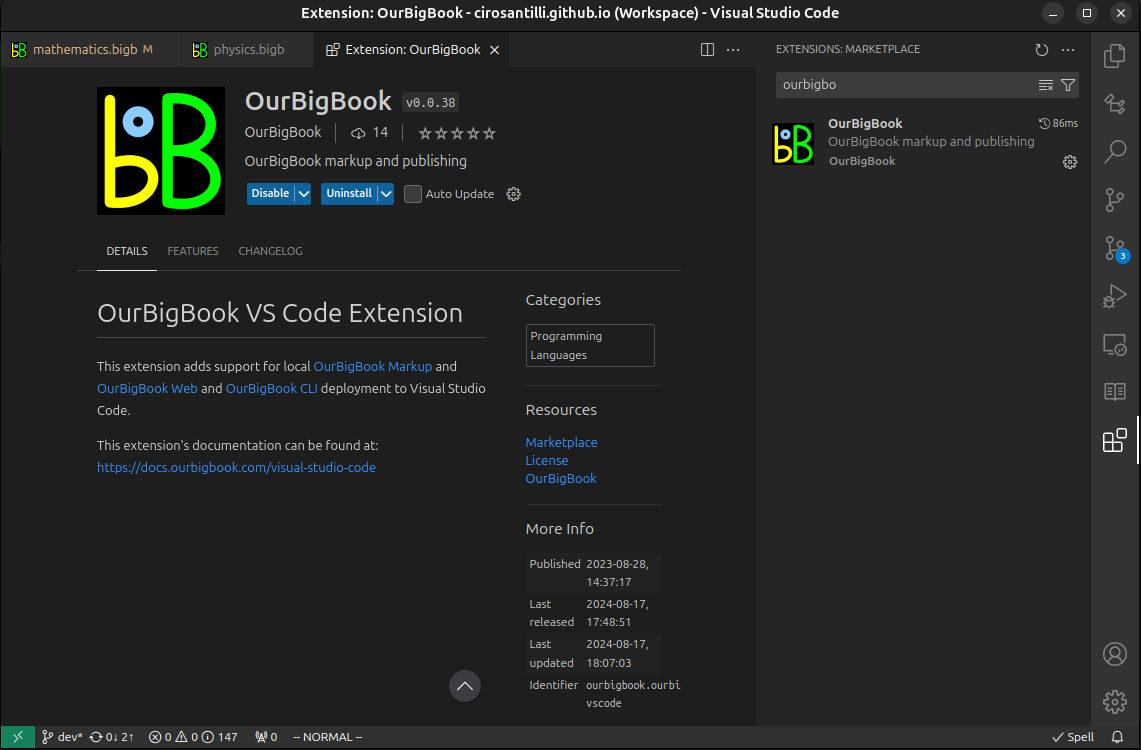Open editor more actions ellipsis

(733, 49)
